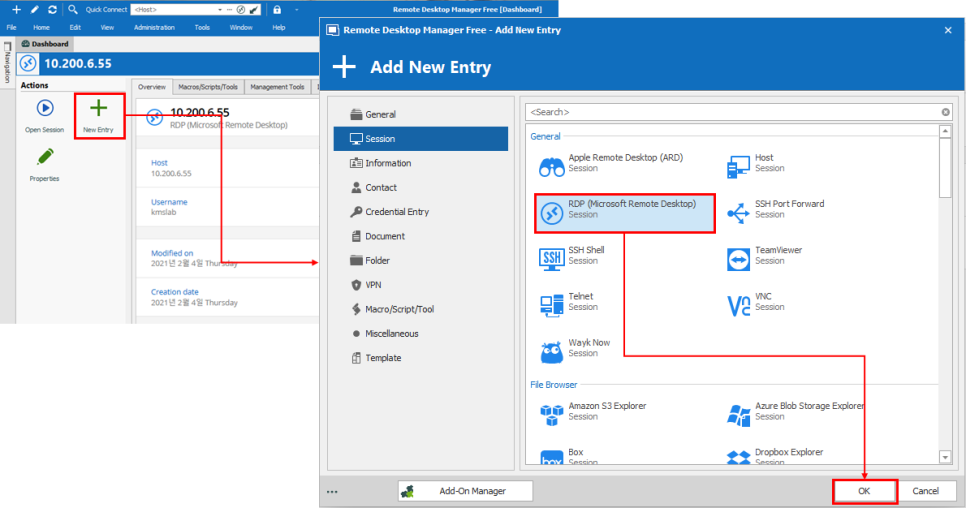The height and width of the screenshot is (508, 966).
Task: Select the VPN category
Action: coord(421,285)
